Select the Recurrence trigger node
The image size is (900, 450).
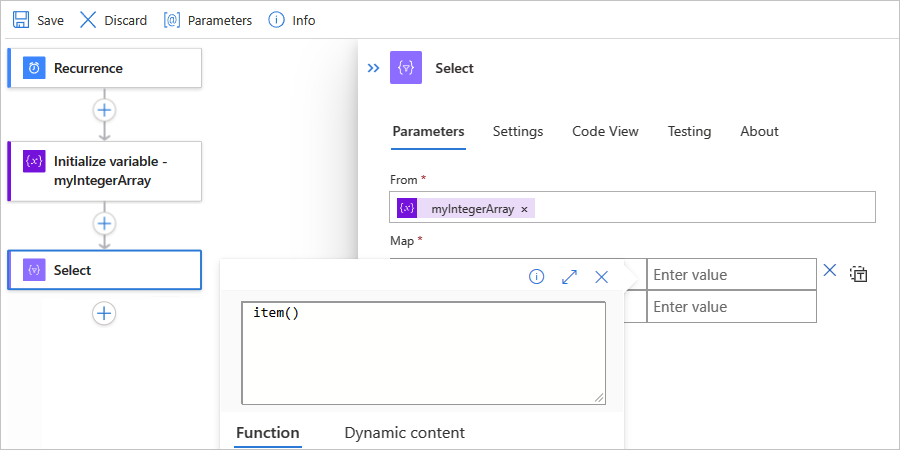click(105, 68)
